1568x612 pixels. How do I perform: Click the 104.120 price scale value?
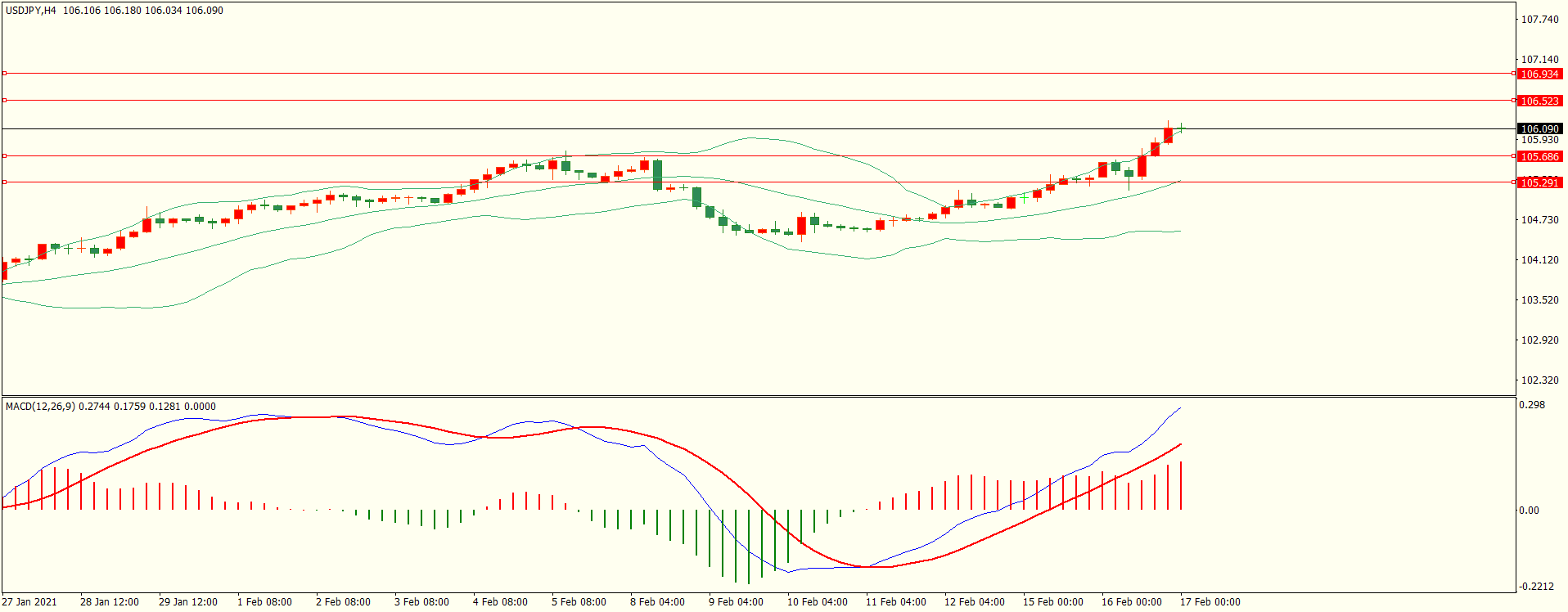(1539, 259)
